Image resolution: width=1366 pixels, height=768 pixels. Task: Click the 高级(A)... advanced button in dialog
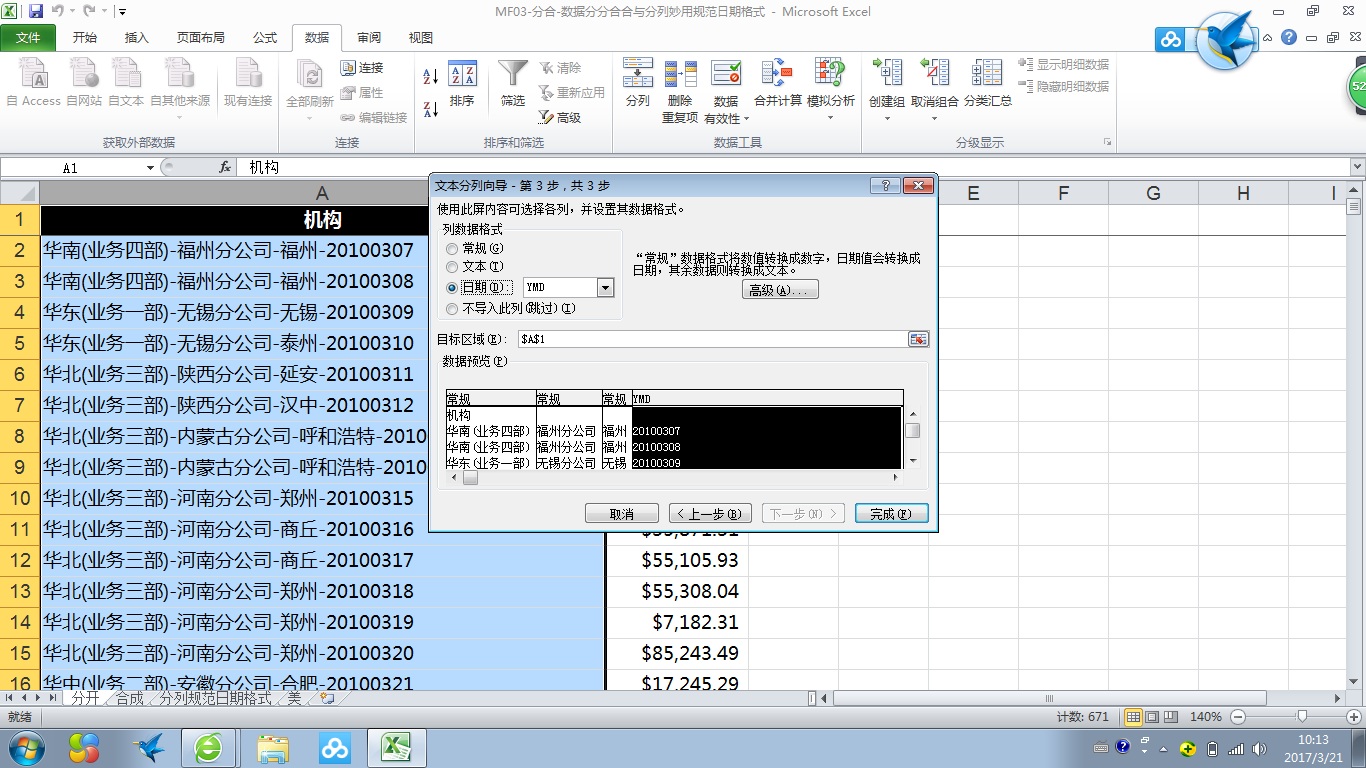[781, 289]
